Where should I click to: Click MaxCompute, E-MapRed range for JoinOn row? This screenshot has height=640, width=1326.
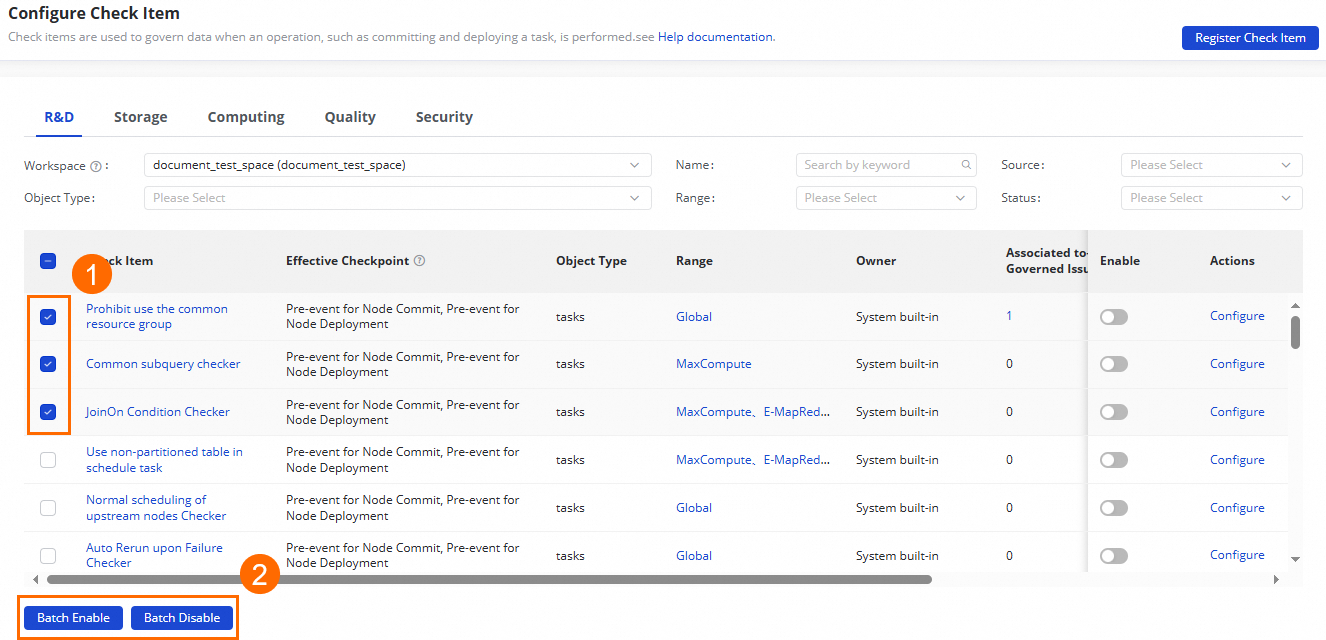point(753,412)
